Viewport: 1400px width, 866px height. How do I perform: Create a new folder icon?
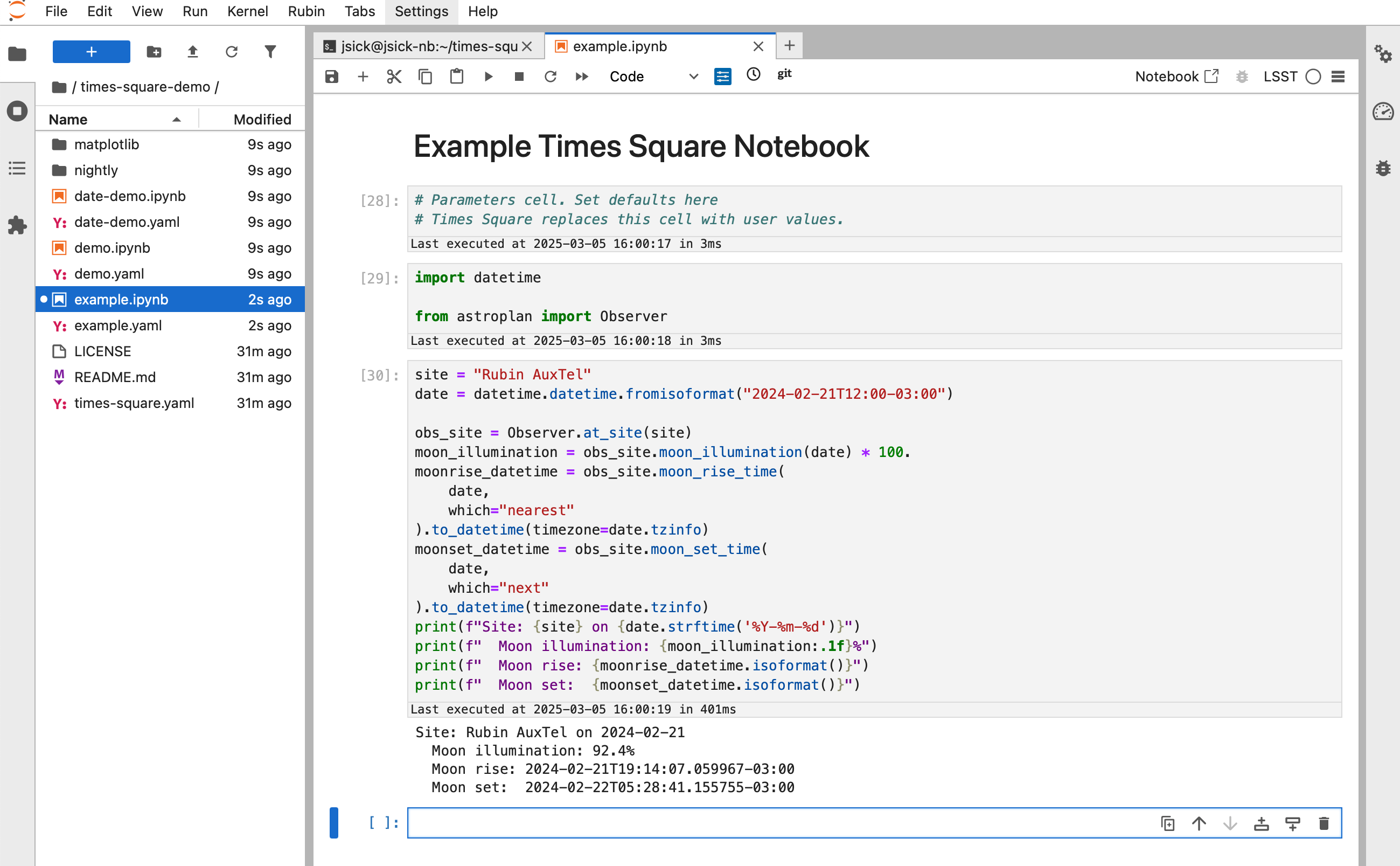[154, 52]
